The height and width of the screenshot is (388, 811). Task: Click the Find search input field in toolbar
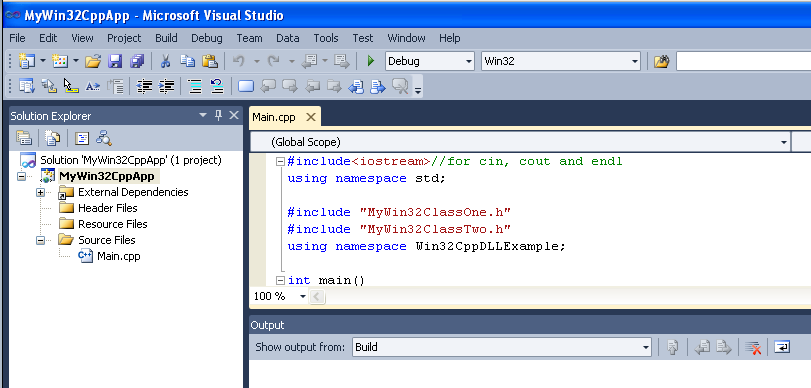(743, 61)
